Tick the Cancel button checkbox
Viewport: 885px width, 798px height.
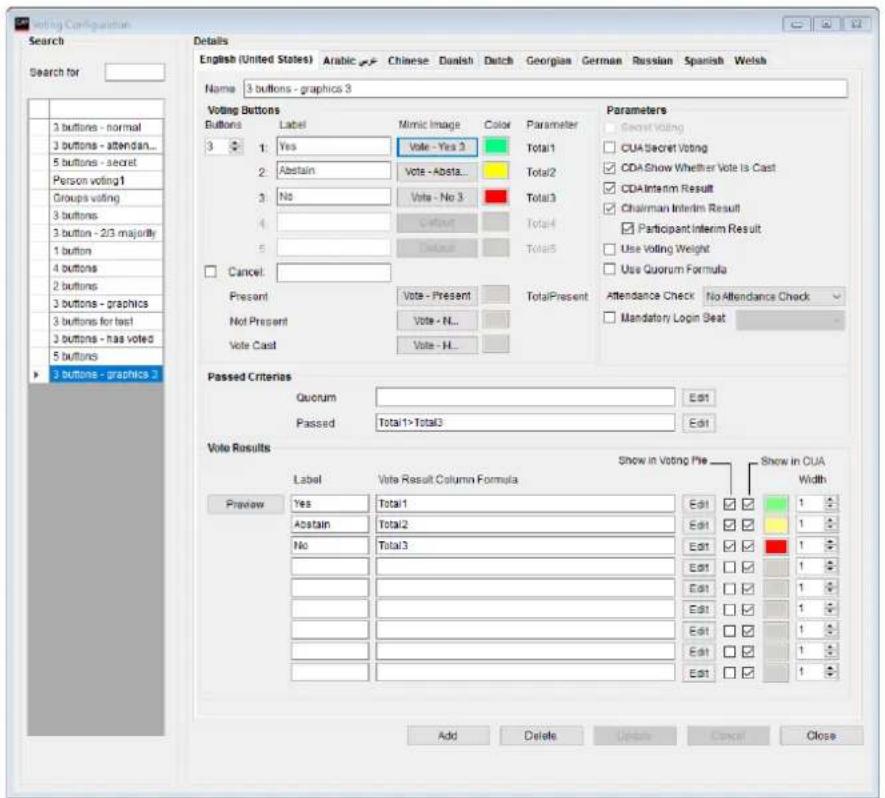[211, 272]
